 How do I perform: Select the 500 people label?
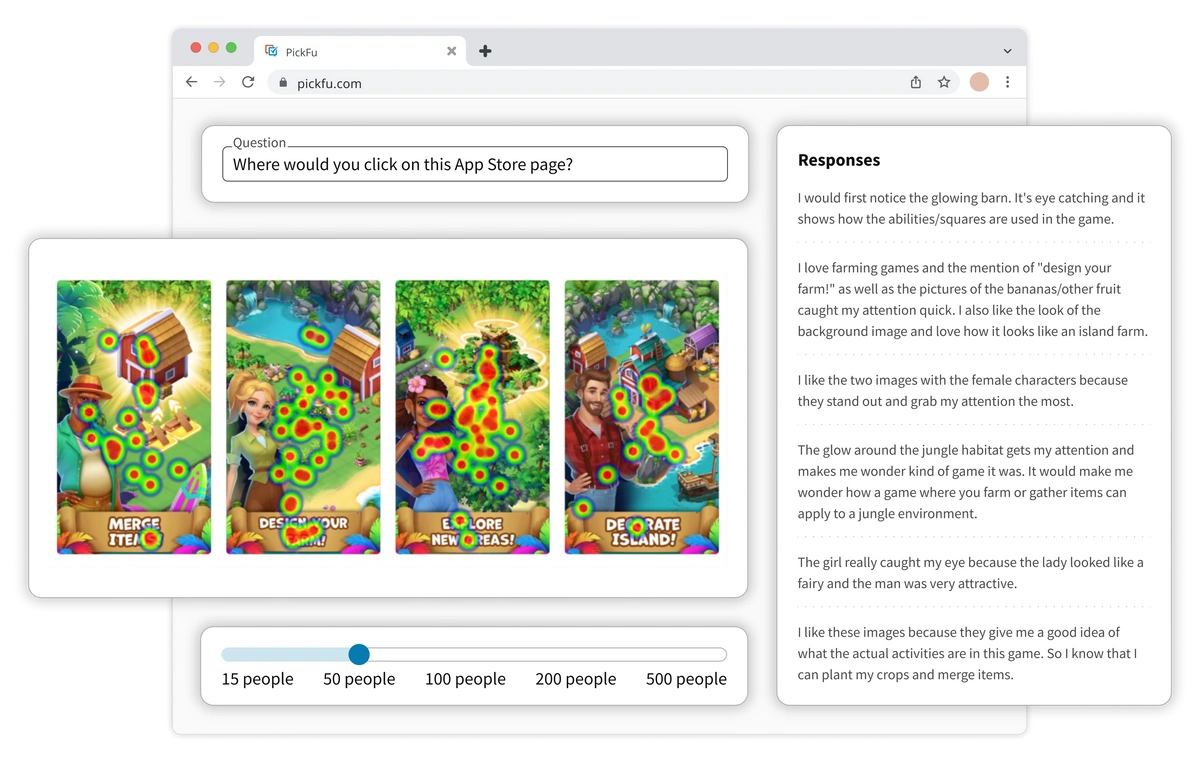click(x=686, y=678)
